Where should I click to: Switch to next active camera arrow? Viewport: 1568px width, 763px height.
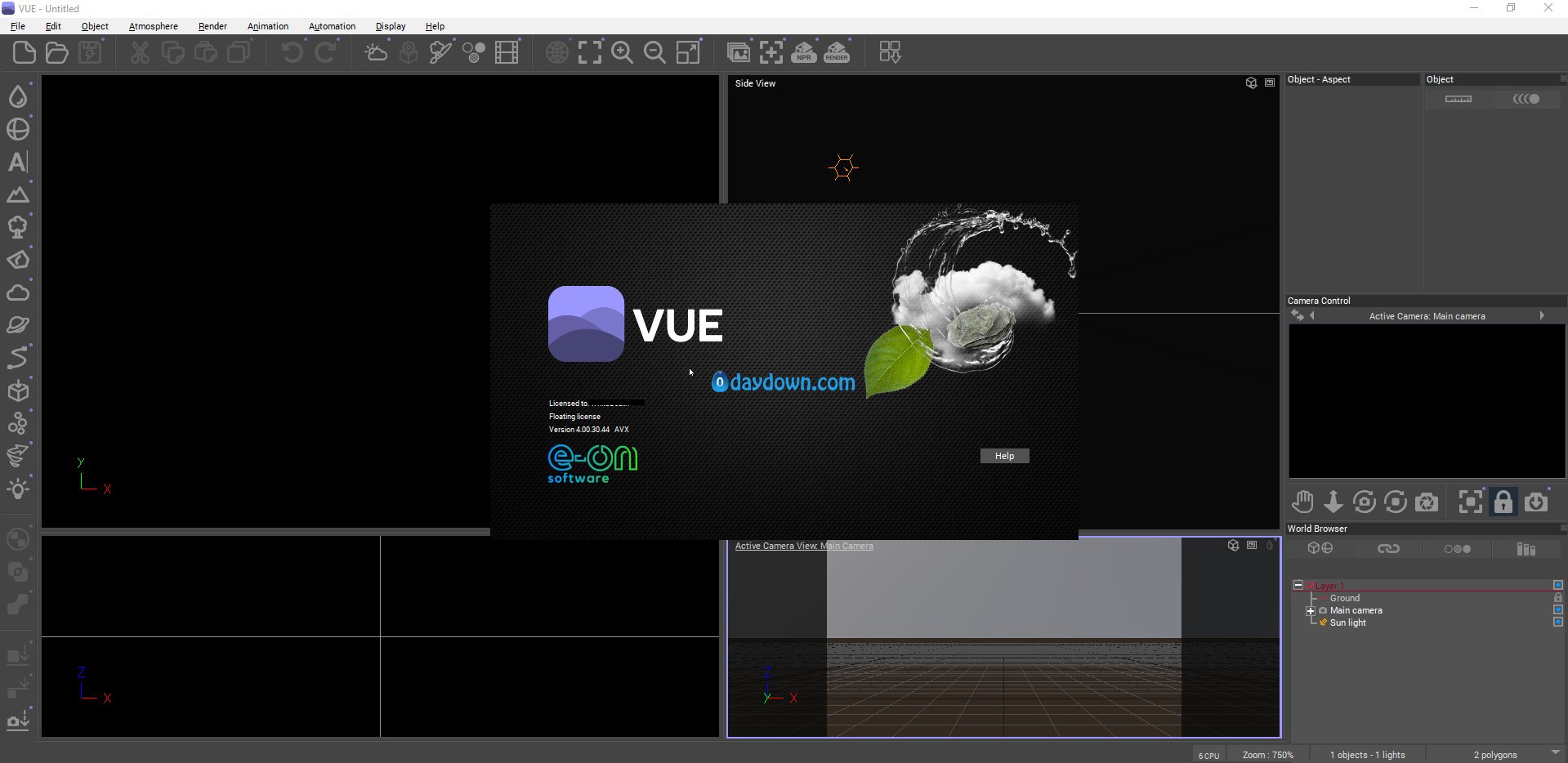[x=1542, y=315]
